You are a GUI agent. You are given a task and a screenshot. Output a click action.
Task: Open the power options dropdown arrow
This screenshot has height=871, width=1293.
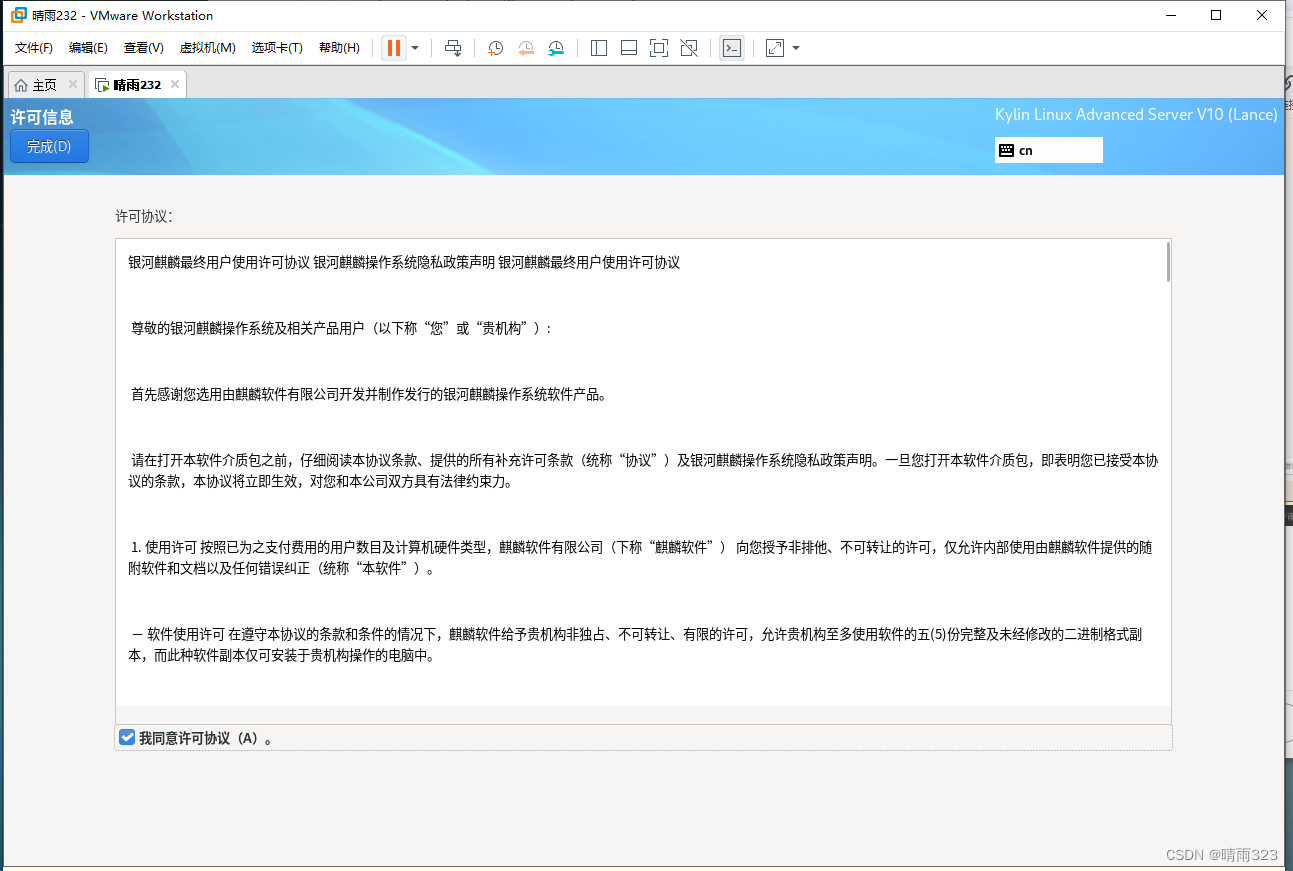point(415,48)
